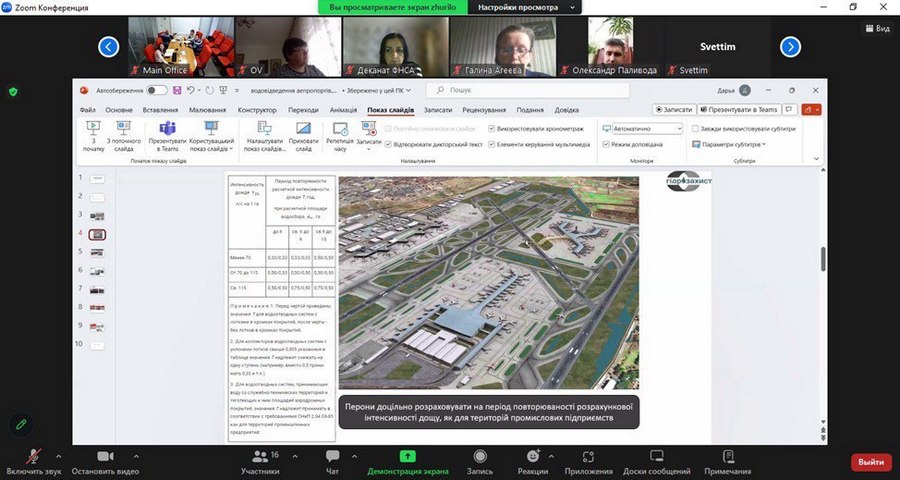Click the green Демонстрация экрана icon
The width and height of the screenshot is (900, 480).
pos(408,457)
